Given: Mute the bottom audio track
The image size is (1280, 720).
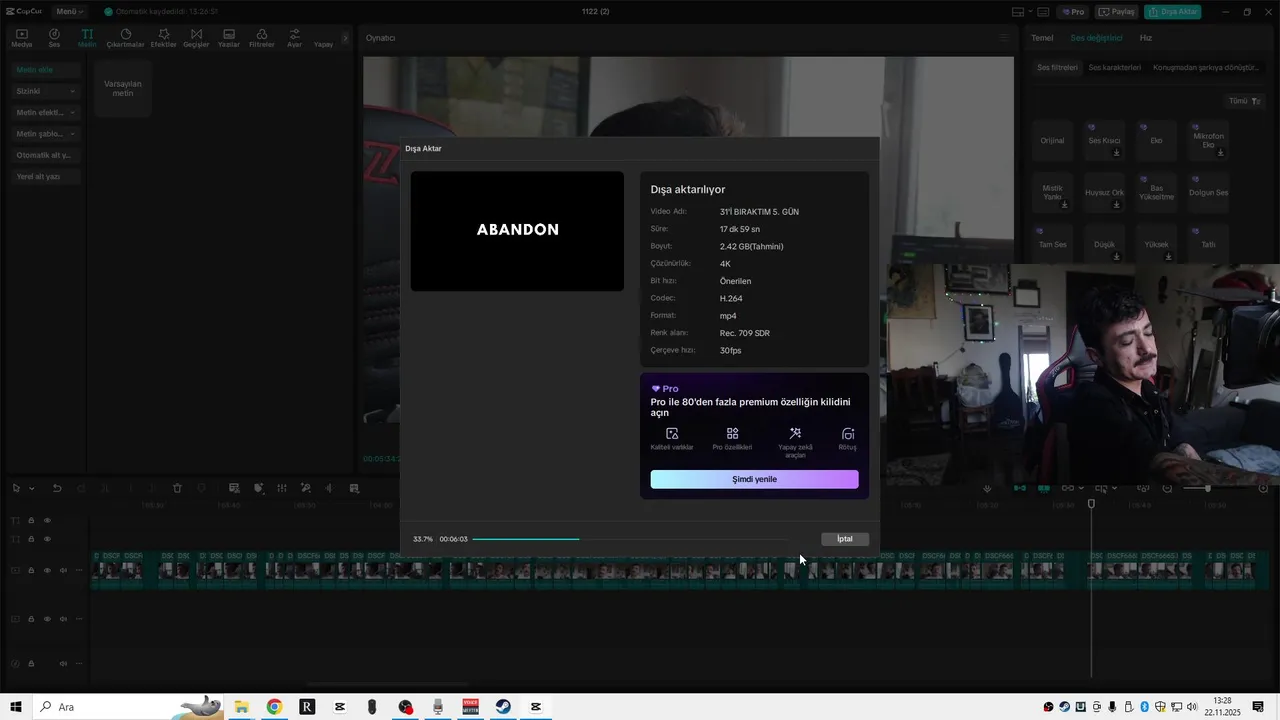Looking at the screenshot, I should pyautogui.click(x=63, y=663).
